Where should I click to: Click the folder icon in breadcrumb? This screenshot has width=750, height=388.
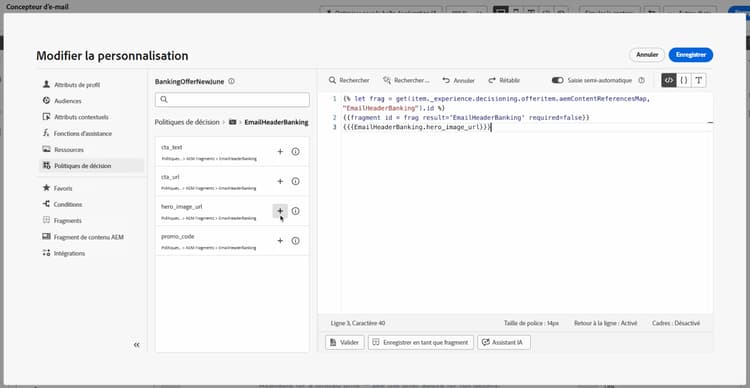coord(232,122)
